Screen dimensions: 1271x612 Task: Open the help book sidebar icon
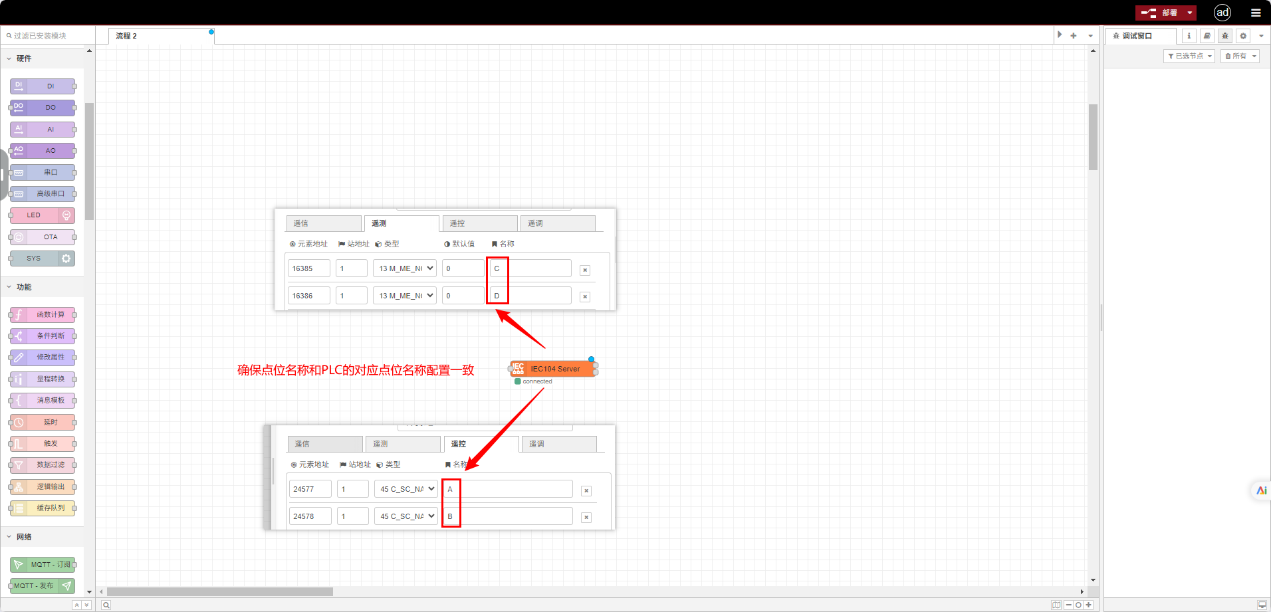point(1207,35)
